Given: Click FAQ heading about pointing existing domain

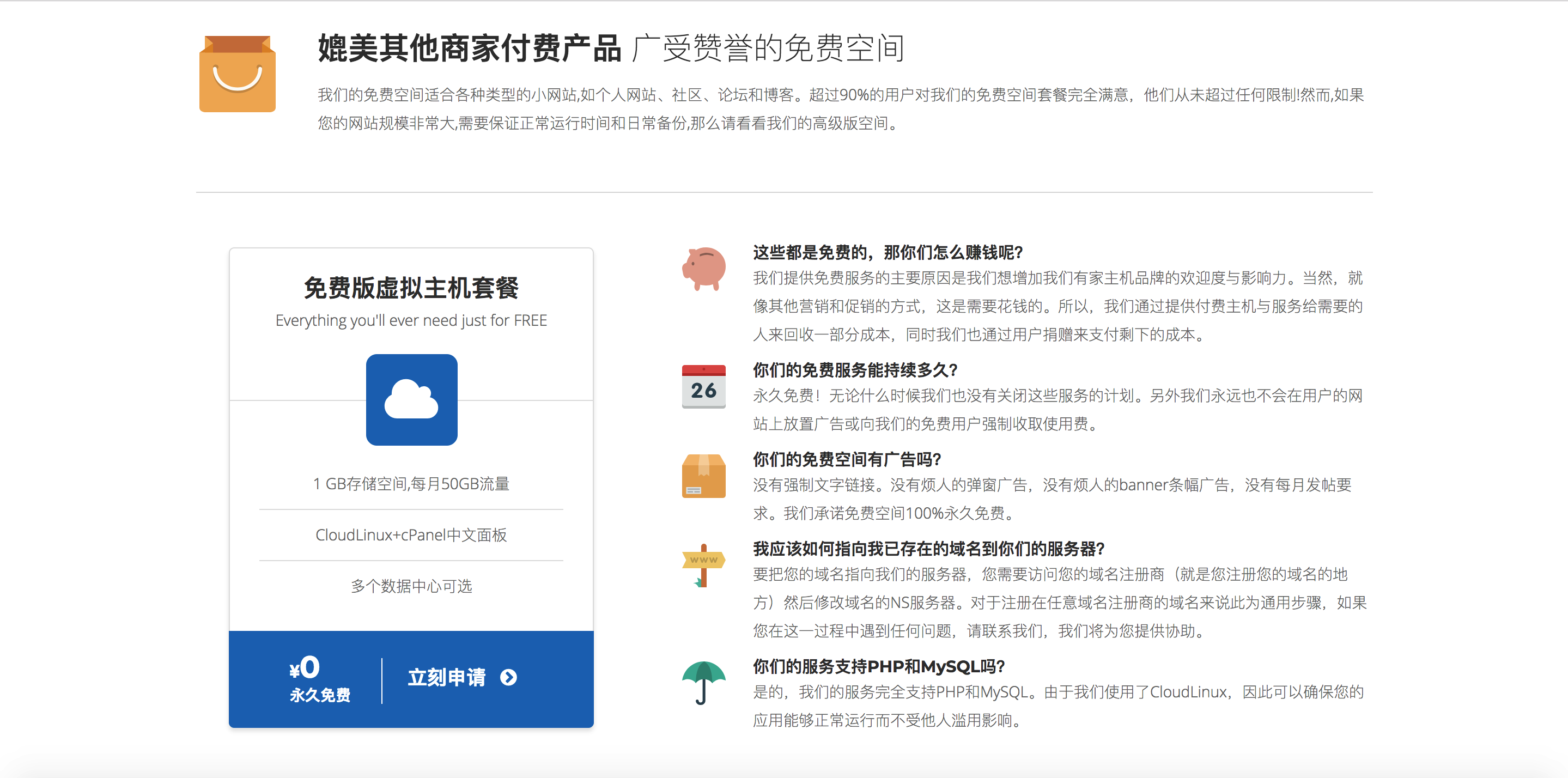Looking at the screenshot, I should tap(928, 549).
